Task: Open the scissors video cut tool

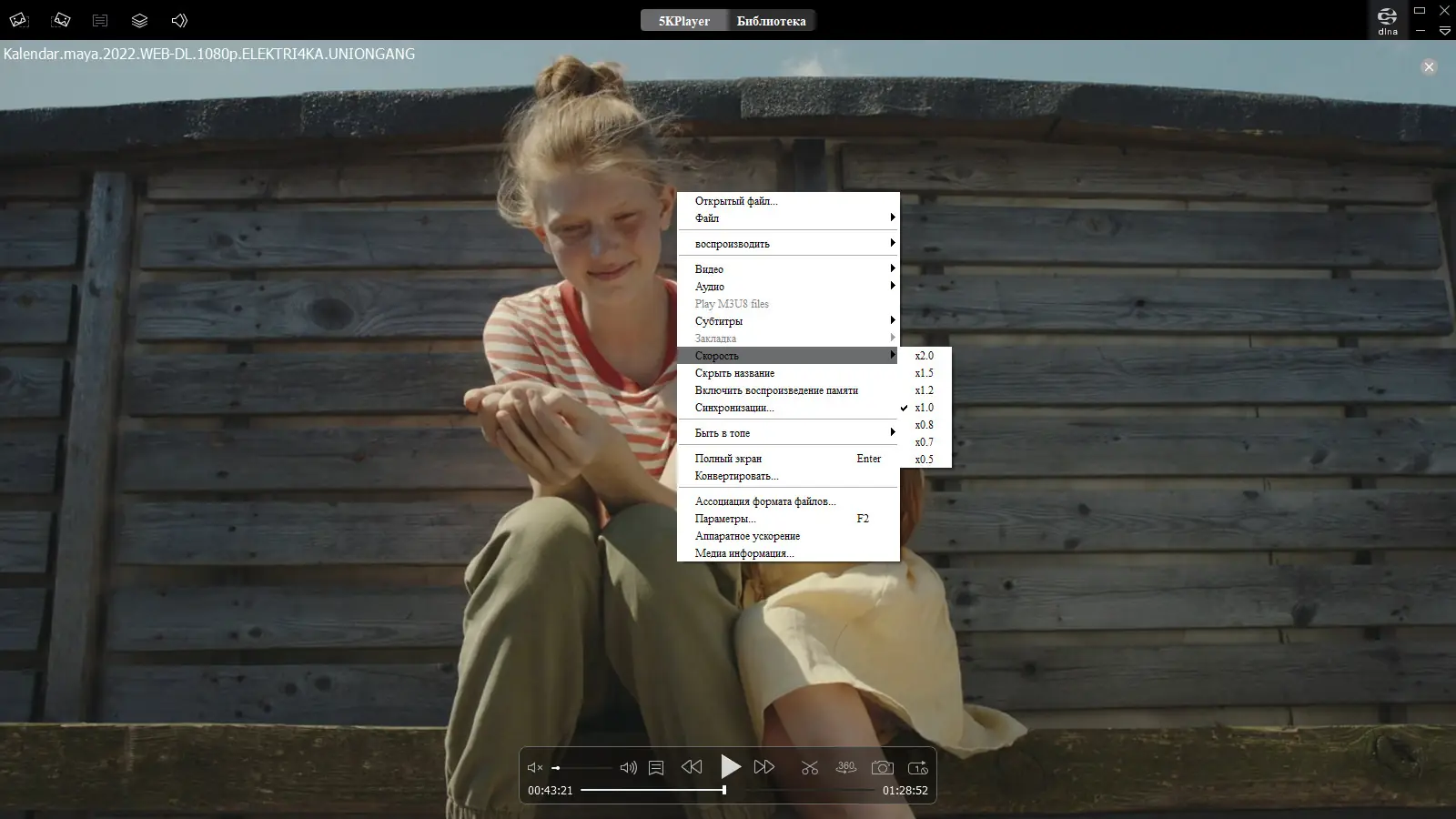Action: pos(810,768)
